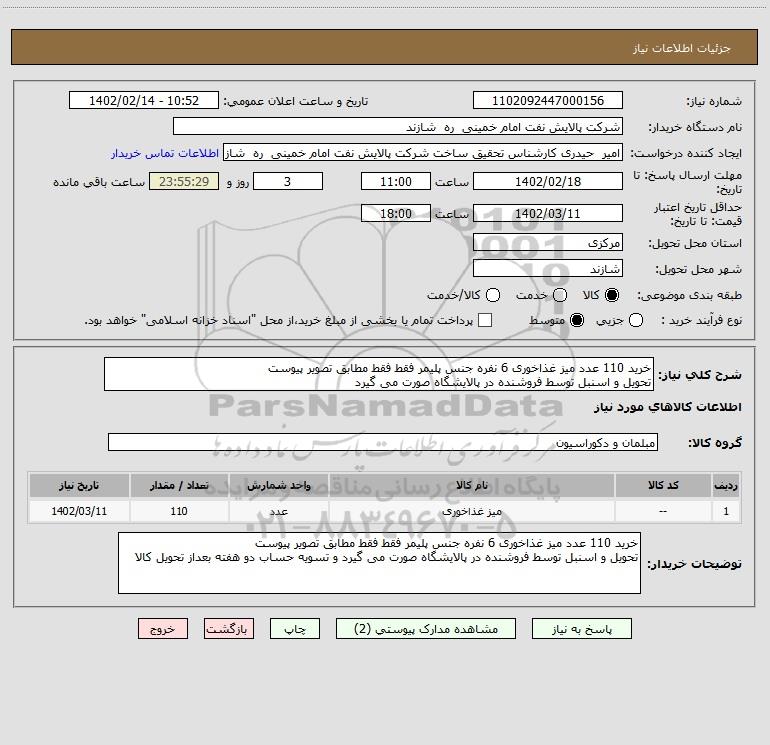
Task: Click the واحد شمارش column header
Action: pyautogui.click(x=278, y=485)
